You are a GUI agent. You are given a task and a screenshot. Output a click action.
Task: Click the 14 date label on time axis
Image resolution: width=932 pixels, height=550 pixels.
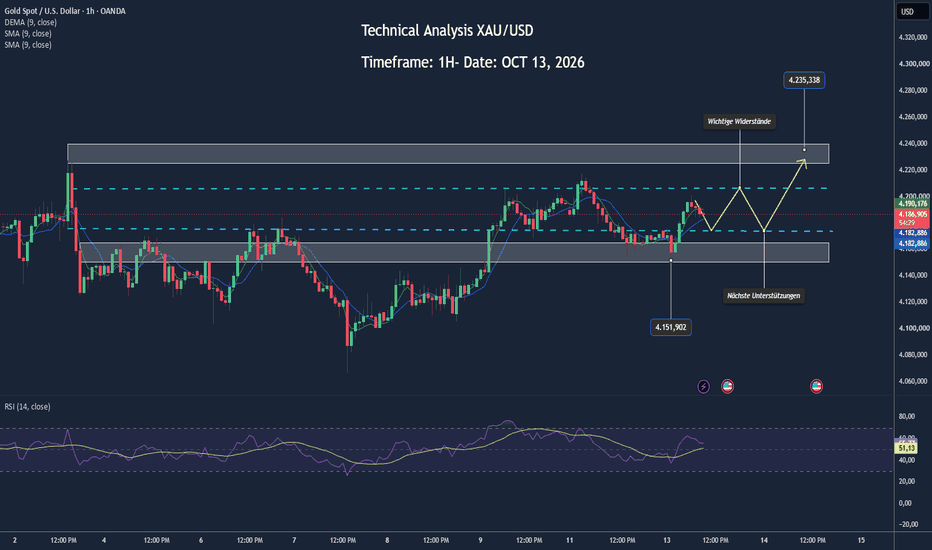click(x=764, y=540)
